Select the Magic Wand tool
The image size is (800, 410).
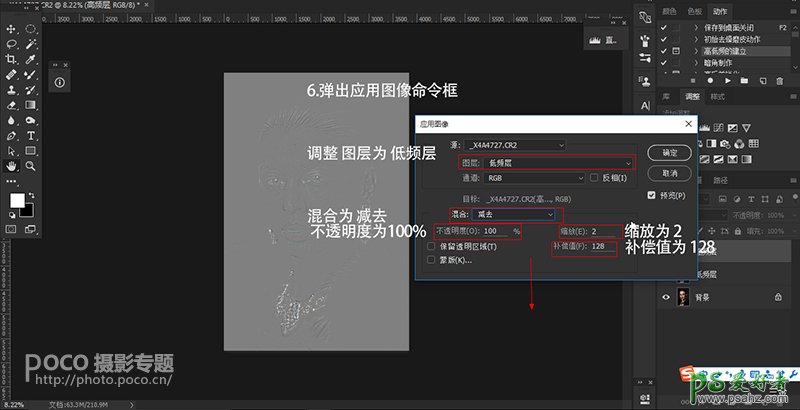click(31, 44)
